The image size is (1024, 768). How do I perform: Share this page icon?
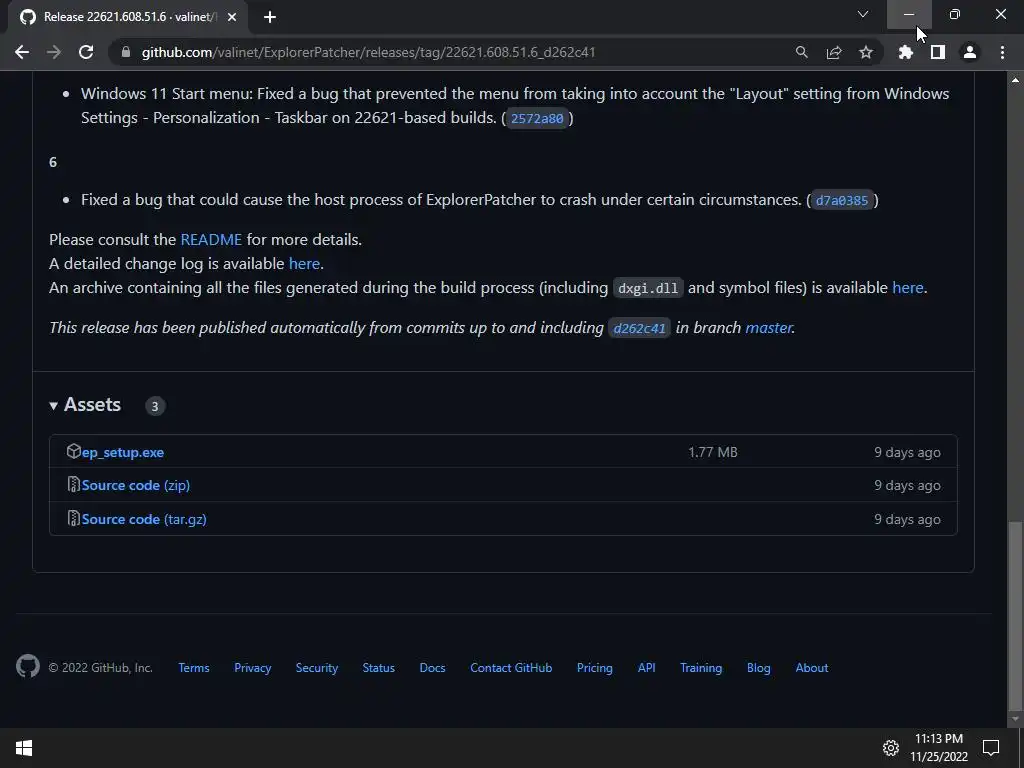(x=834, y=52)
